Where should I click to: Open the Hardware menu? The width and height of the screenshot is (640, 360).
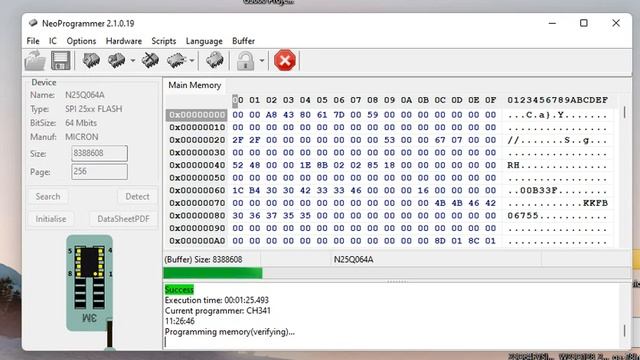(124, 41)
